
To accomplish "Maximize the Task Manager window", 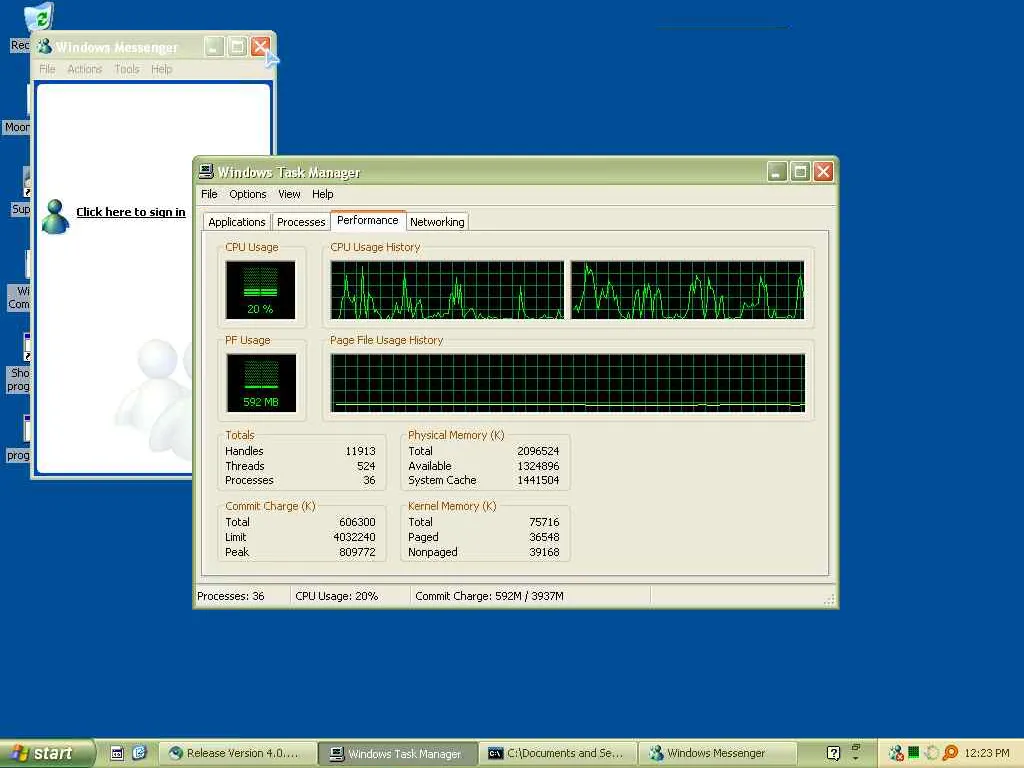I will 800,172.
